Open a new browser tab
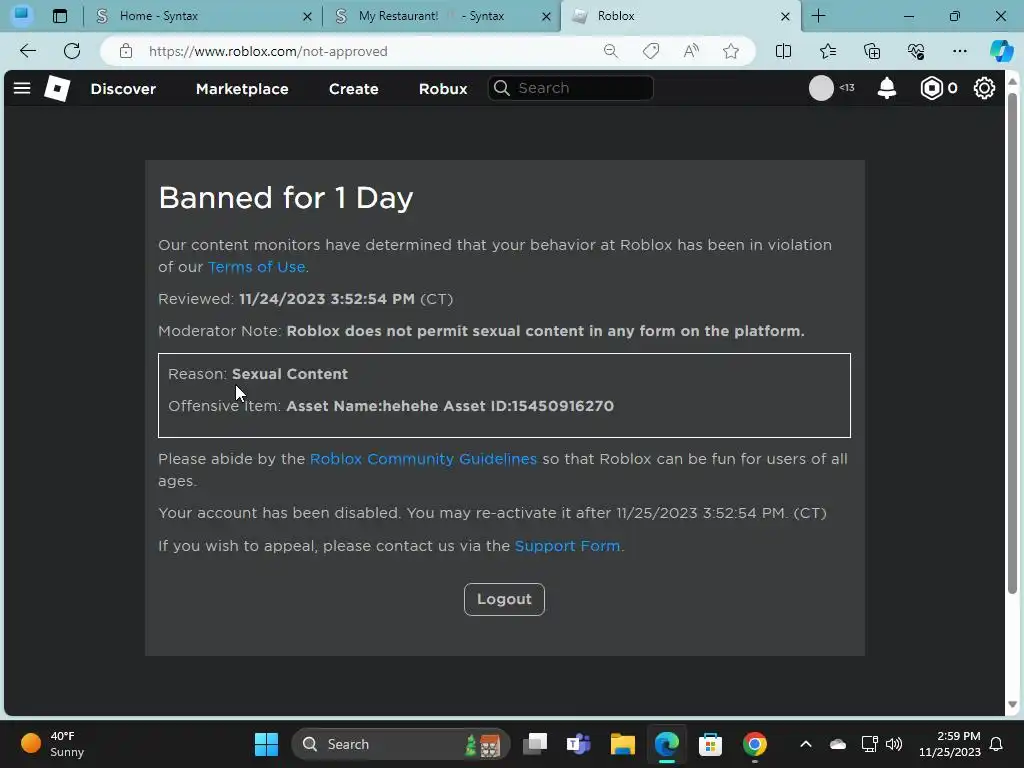This screenshot has height=768, width=1024. [x=818, y=16]
